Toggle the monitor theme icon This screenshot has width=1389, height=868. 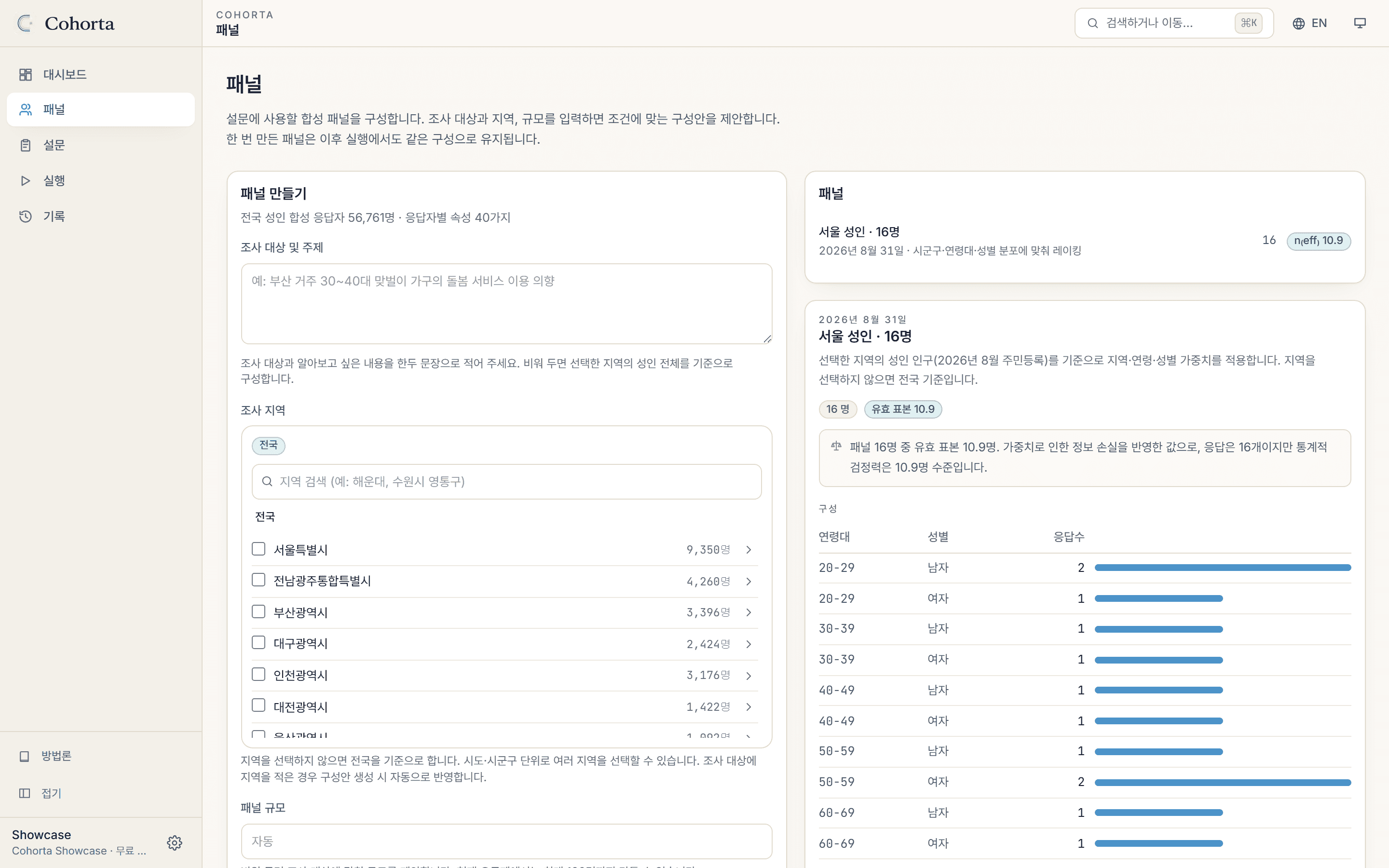tap(1360, 24)
